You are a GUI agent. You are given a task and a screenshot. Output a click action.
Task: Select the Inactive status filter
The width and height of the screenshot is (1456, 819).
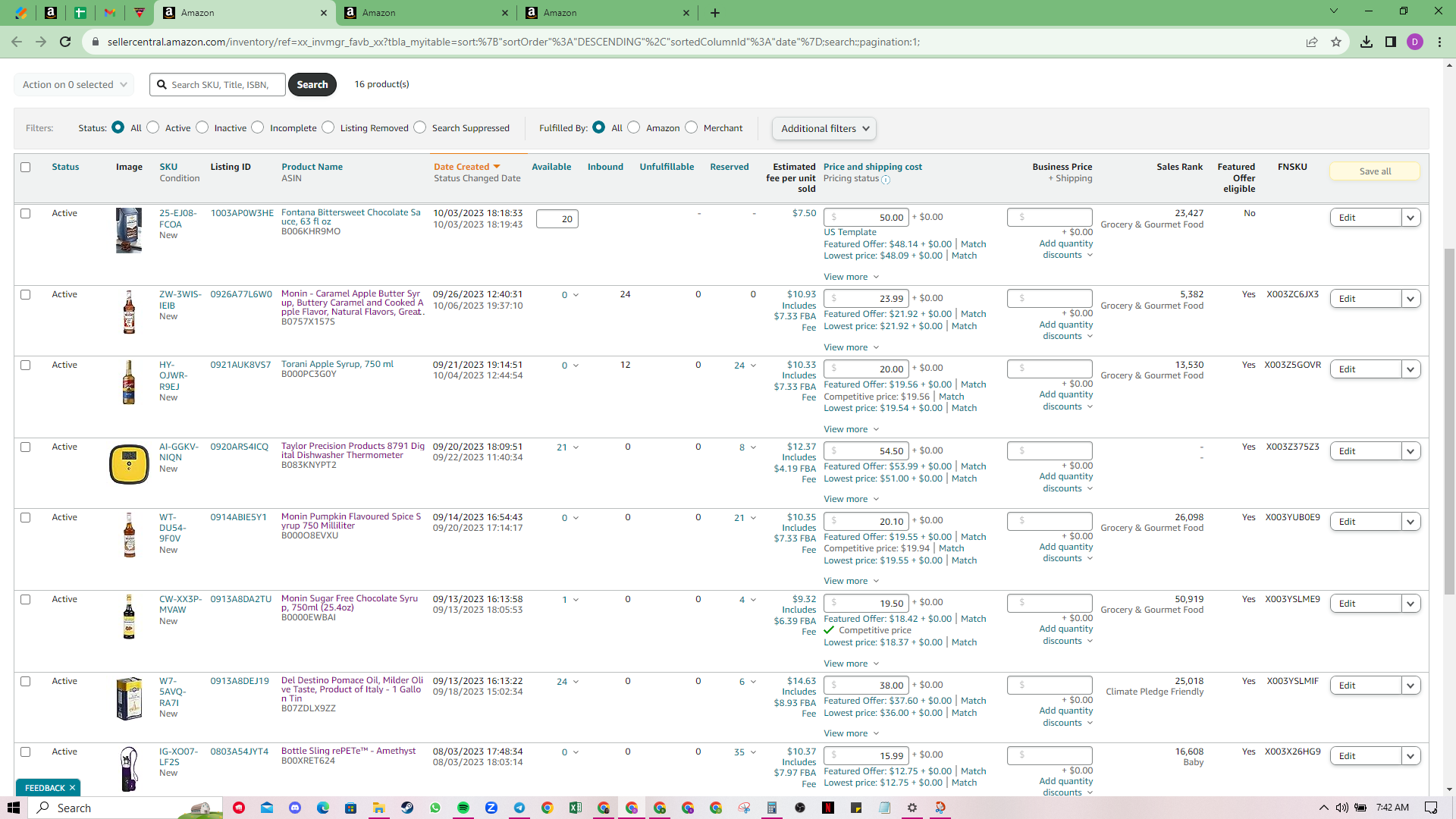point(202,127)
